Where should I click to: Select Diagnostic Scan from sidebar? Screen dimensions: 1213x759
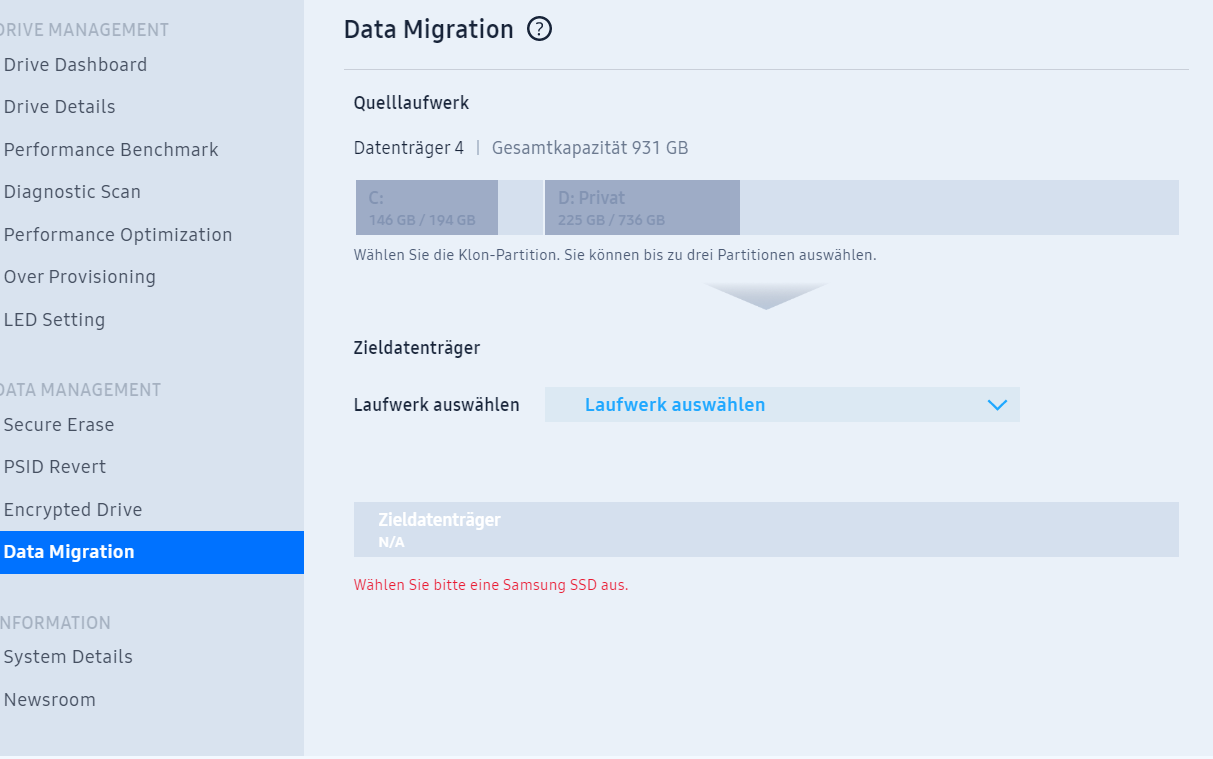pyautogui.click(x=72, y=192)
